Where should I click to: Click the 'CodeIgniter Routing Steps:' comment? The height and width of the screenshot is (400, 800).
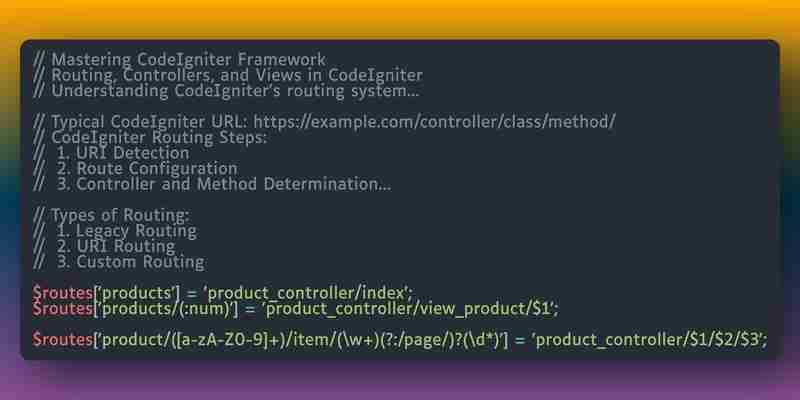[150, 138]
